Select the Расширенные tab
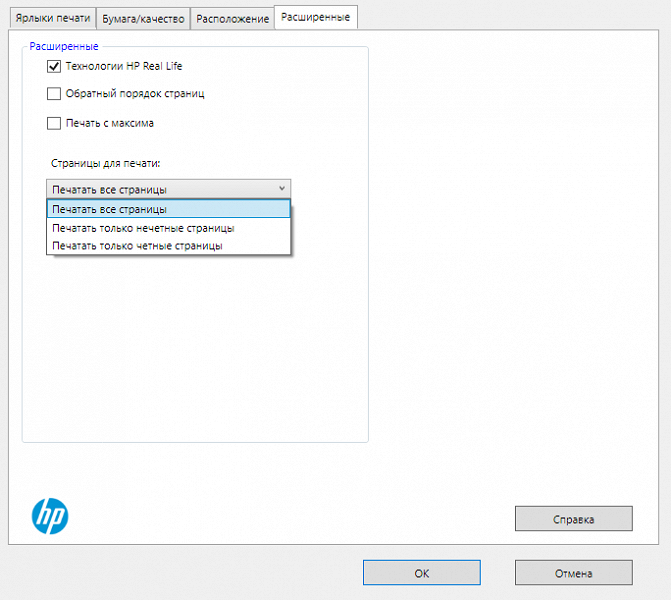 [x=316, y=17]
